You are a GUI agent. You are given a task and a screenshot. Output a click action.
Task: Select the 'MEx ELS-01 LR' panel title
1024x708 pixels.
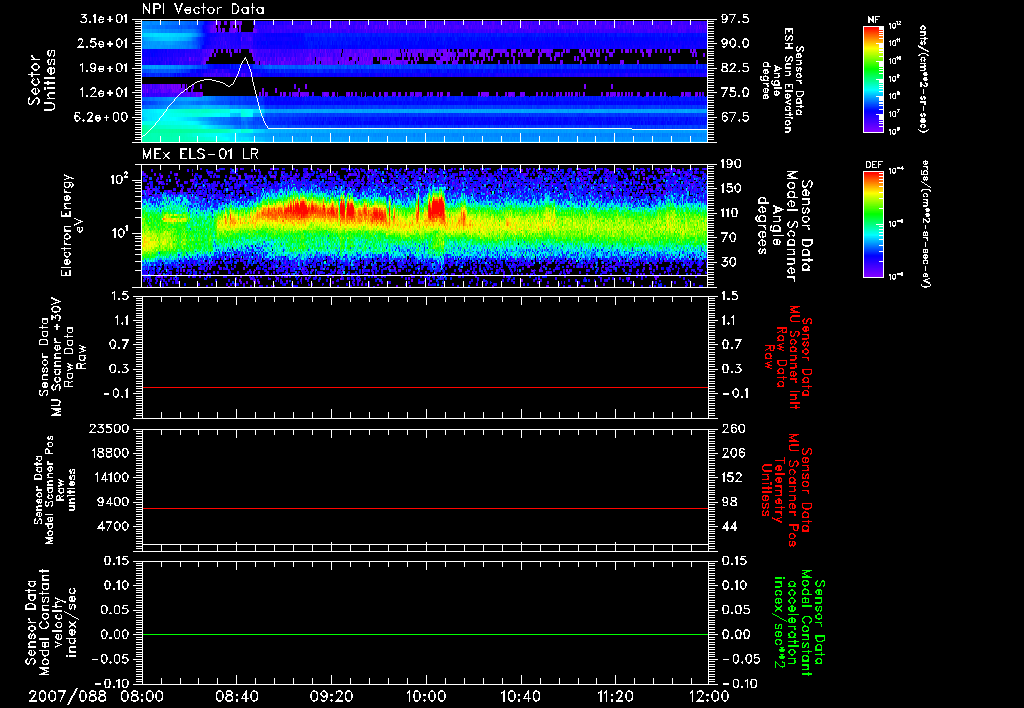point(200,154)
